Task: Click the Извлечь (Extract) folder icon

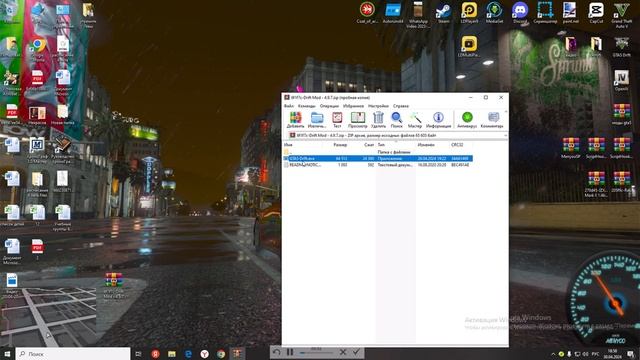Action: click(x=317, y=120)
